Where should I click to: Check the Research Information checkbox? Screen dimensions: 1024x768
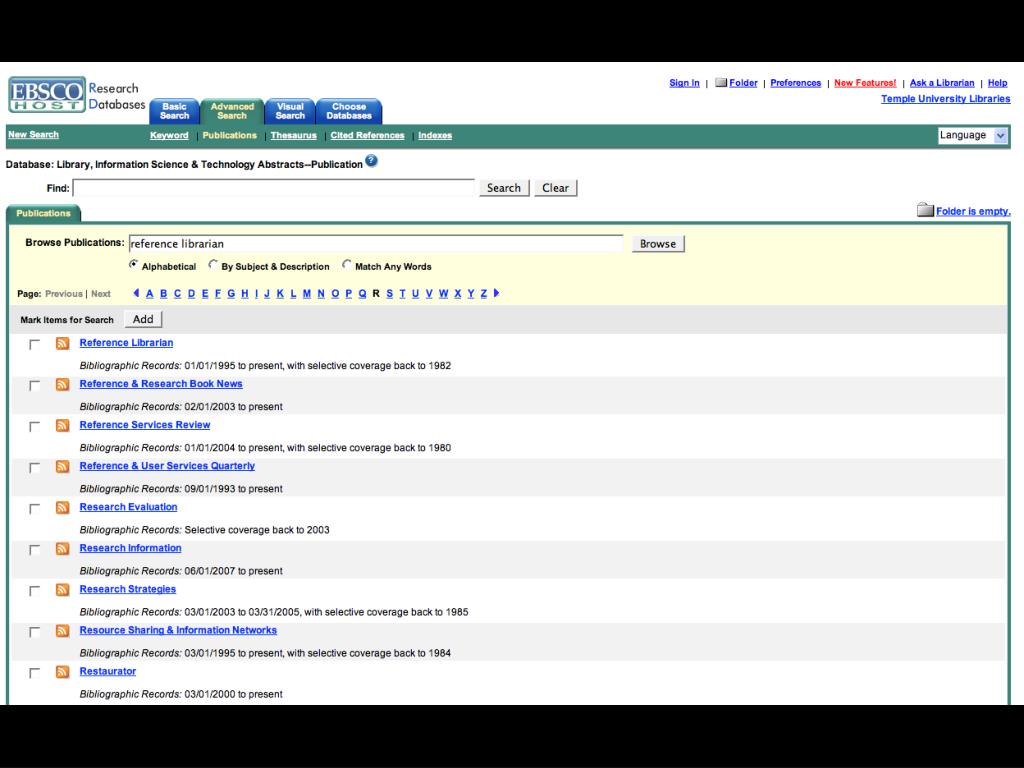(x=35, y=551)
